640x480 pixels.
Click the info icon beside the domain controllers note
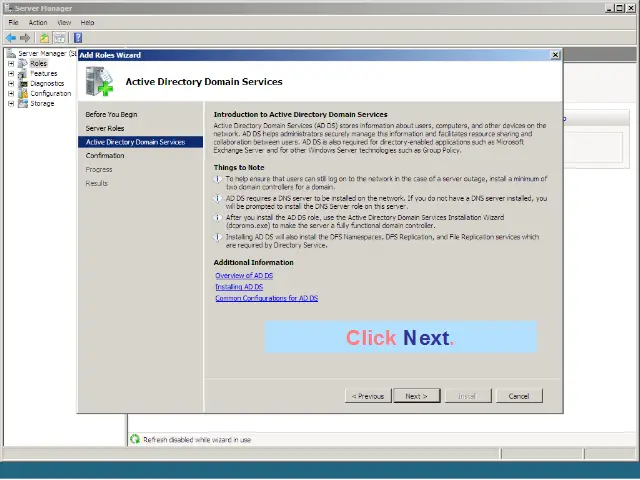[218, 179]
